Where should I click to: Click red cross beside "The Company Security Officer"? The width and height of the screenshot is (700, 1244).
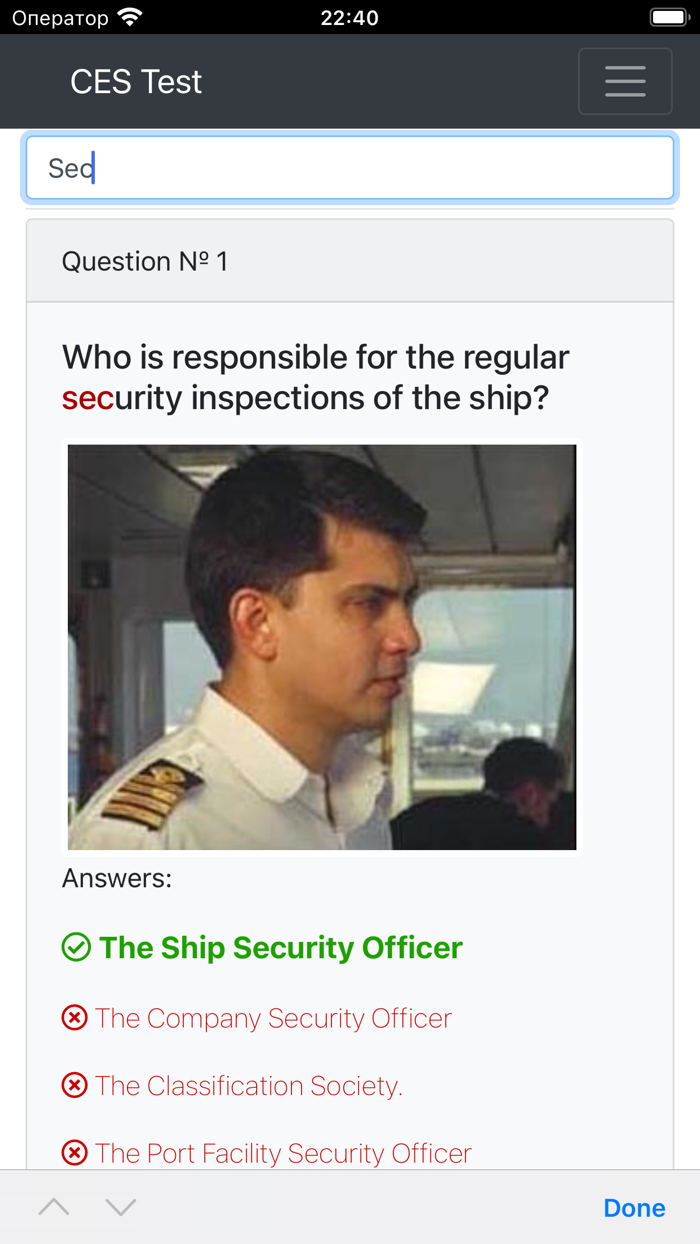(75, 1017)
